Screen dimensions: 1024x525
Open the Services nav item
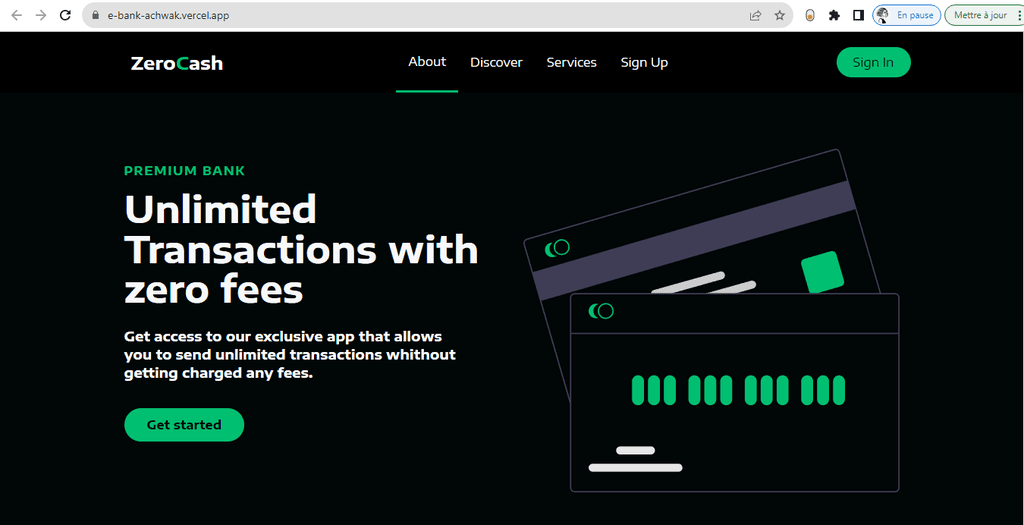[x=571, y=63]
